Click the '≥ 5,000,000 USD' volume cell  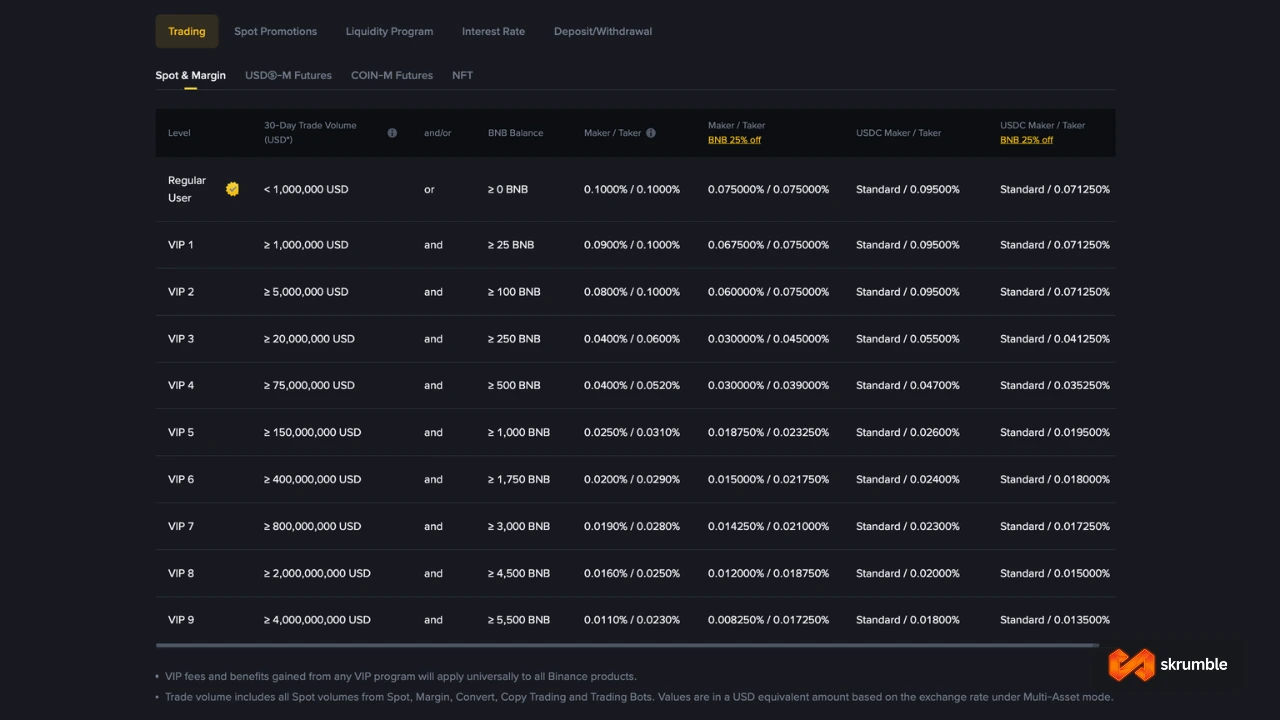306,292
